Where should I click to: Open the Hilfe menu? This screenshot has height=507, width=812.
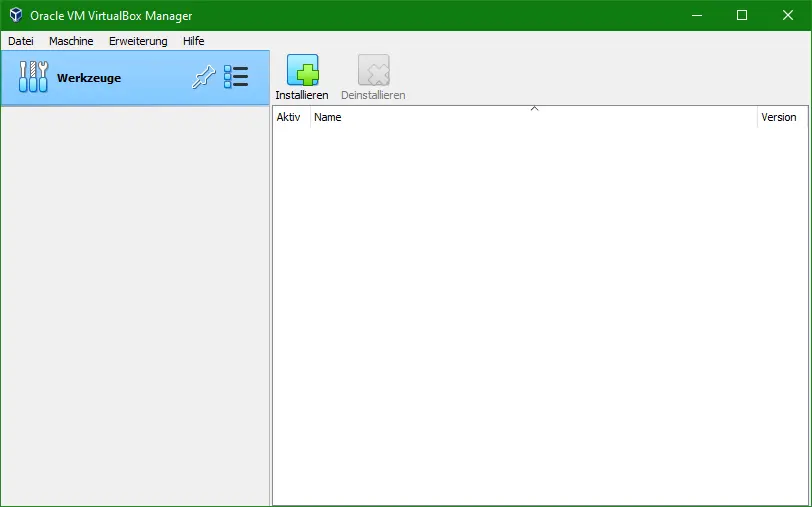(x=193, y=41)
